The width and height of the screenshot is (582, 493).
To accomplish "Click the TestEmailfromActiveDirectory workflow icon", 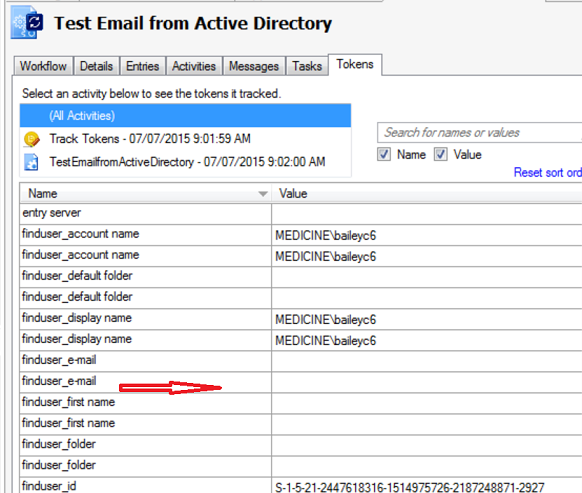I will pos(31,162).
